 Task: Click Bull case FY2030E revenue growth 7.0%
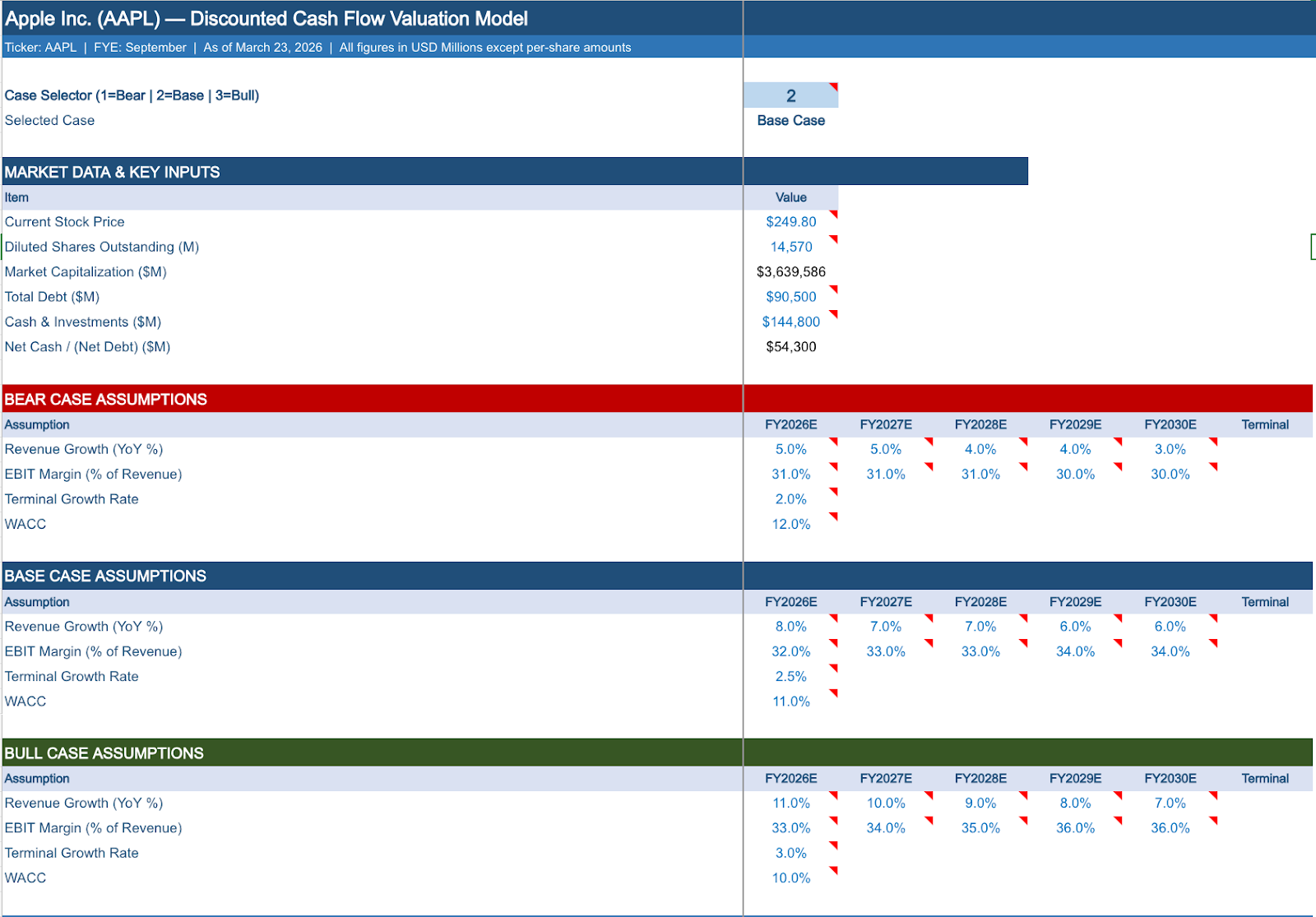1170,804
